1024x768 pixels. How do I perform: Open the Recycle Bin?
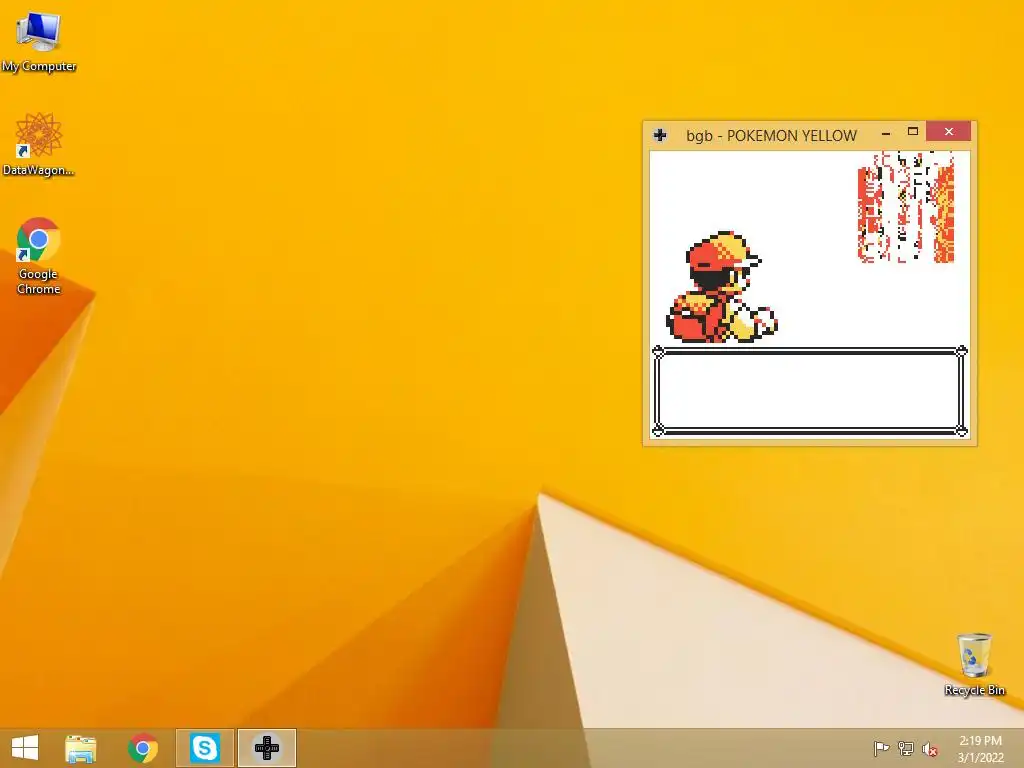click(974, 664)
